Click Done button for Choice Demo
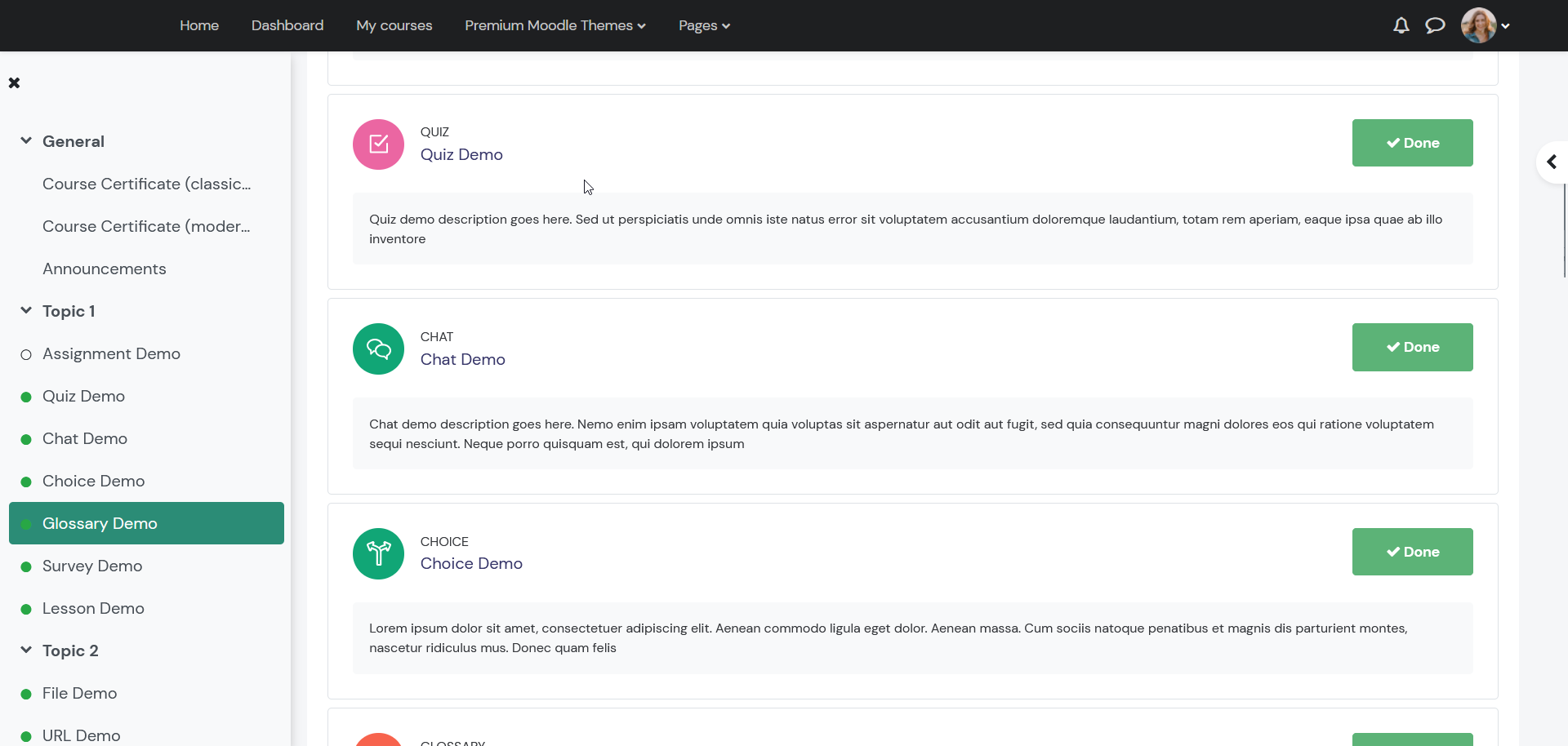Screen dimensions: 1568x746 tap(1412, 552)
